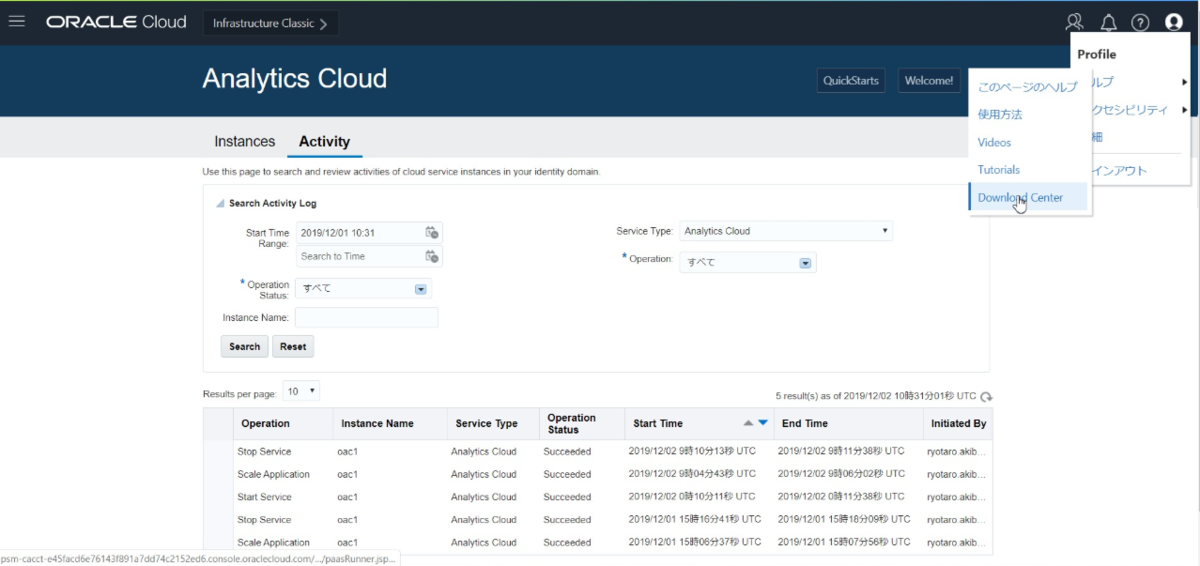Click the QuickStarts button
The image size is (1200, 566).
[x=850, y=80]
